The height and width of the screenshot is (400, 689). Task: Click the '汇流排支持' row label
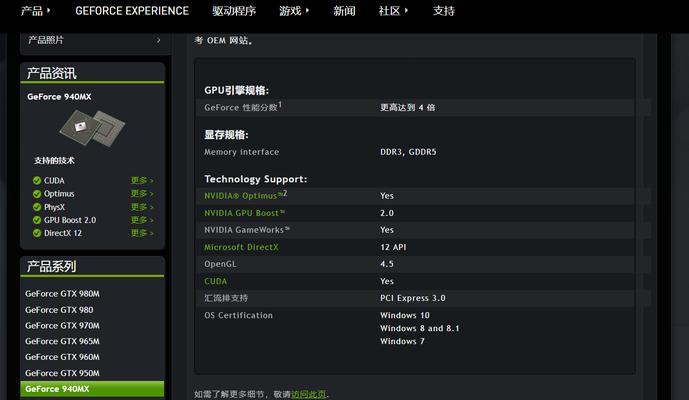(226, 298)
